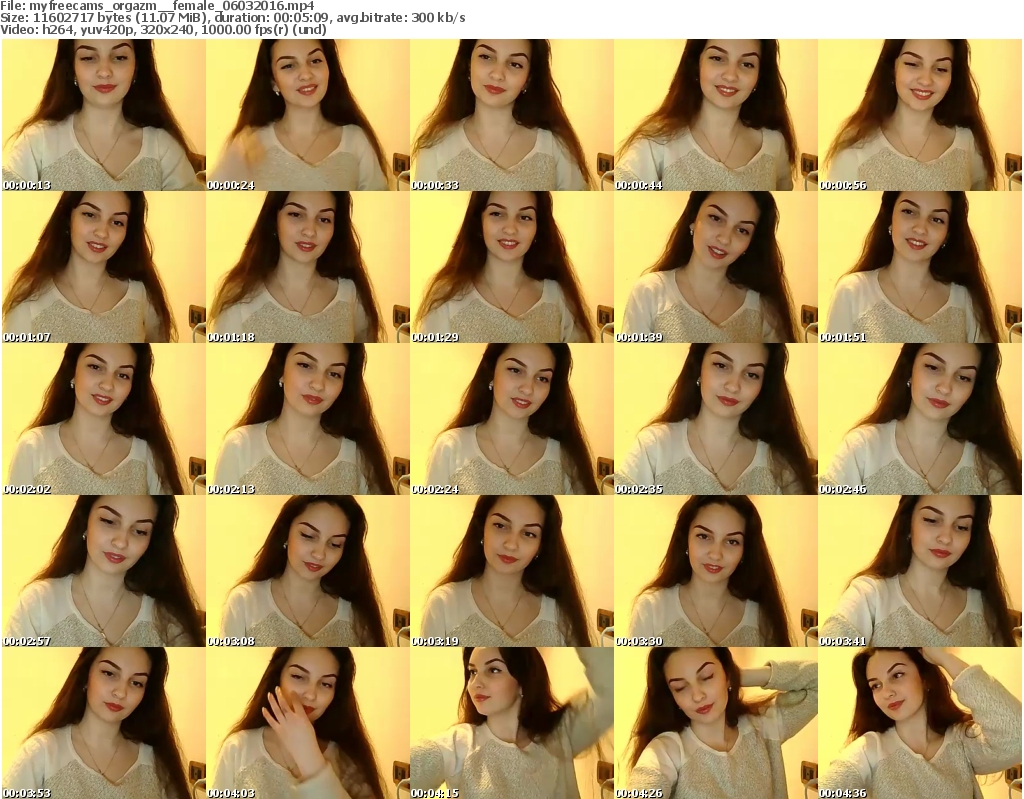Open the frame at 00:01:51
Image resolution: width=1024 pixels, height=799 pixels.
coord(920,267)
